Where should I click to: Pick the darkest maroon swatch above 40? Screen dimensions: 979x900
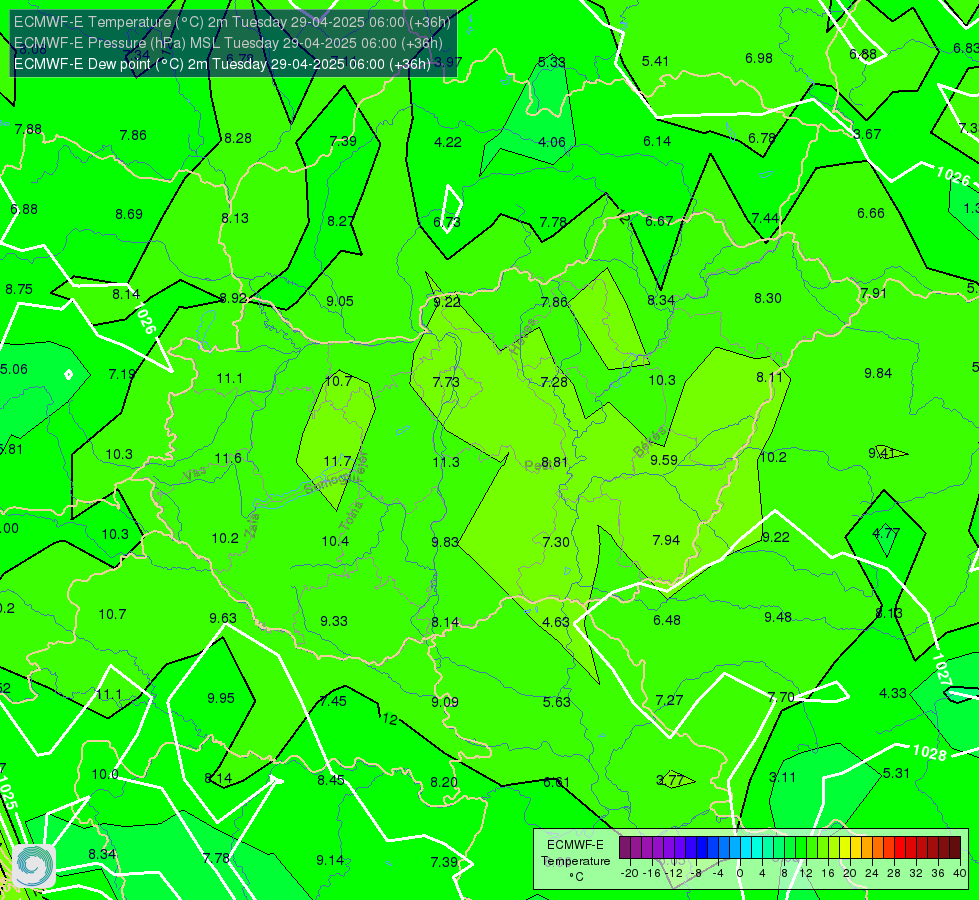pyautogui.click(x=955, y=848)
